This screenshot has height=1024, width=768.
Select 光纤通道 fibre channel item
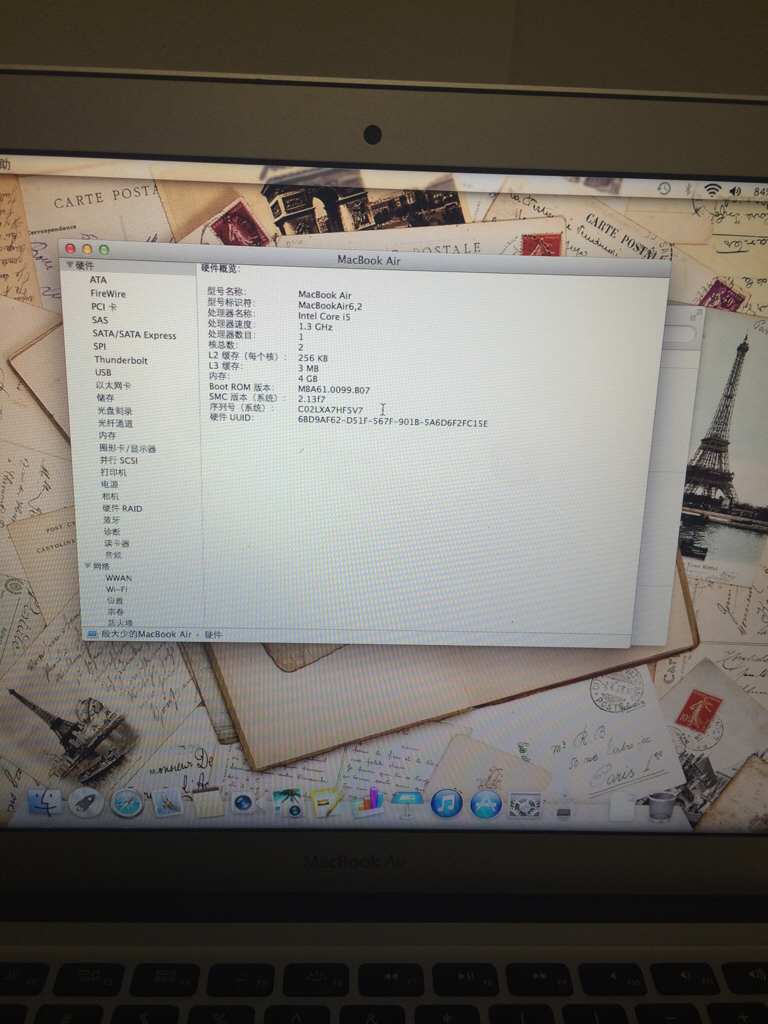pos(116,423)
